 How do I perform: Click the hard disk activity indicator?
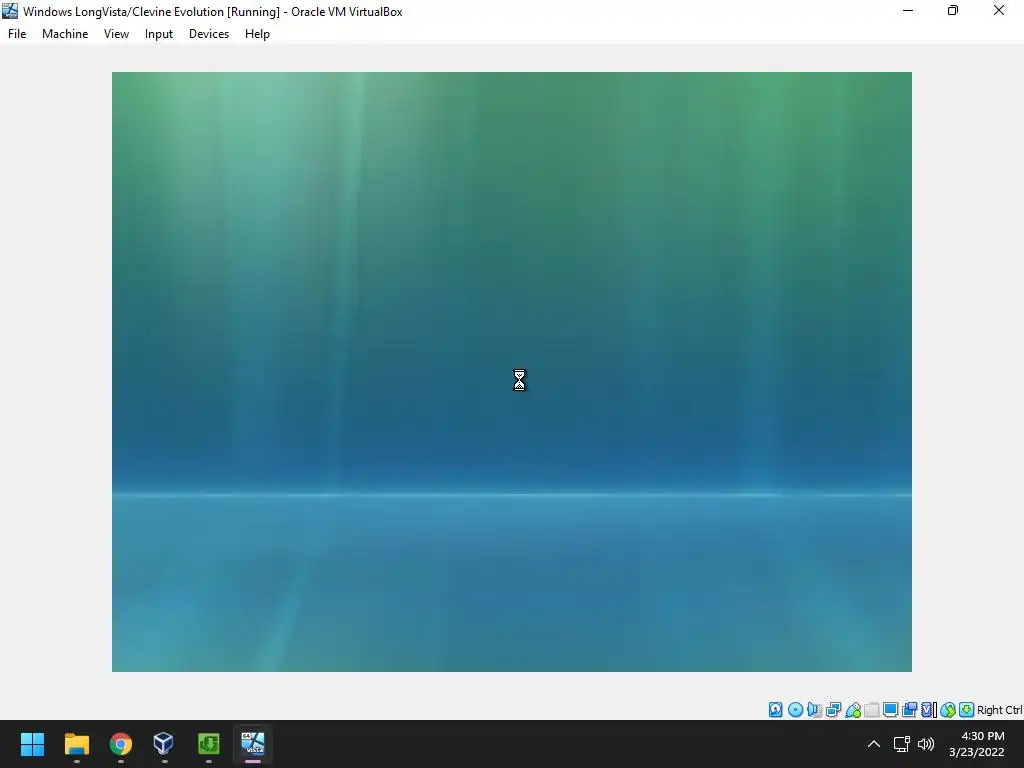775,710
